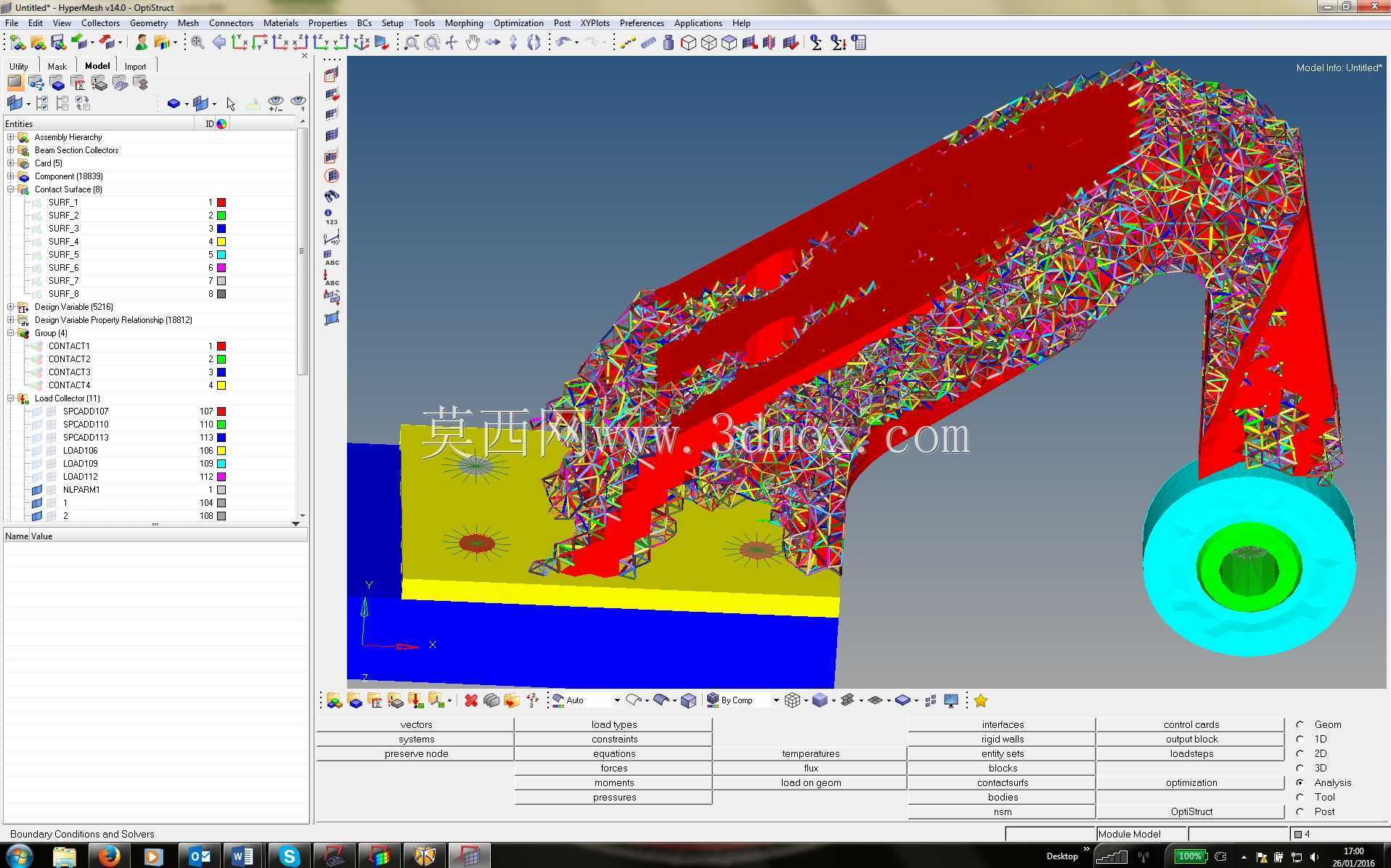Screen dimensions: 1391x868
Task: Select the 1D radio button
Action: click(1300, 739)
